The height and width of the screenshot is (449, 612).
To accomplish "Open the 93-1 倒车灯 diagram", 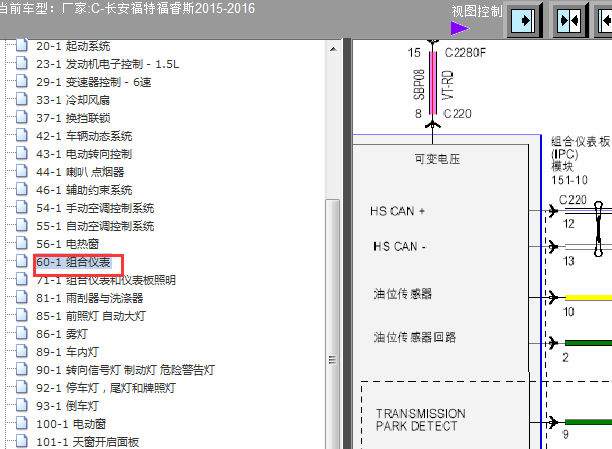I will pos(68,406).
